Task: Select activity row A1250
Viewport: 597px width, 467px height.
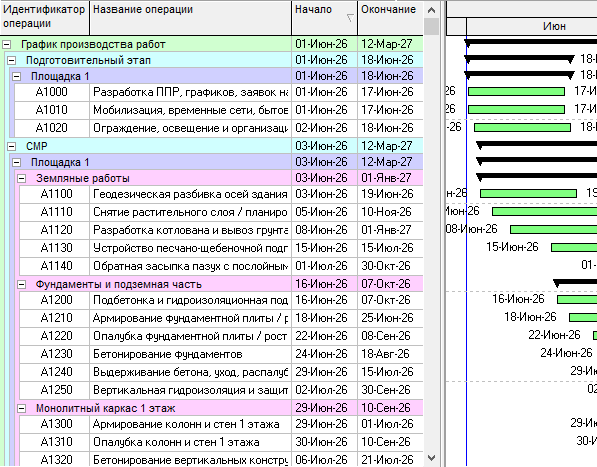Action: tap(222, 390)
